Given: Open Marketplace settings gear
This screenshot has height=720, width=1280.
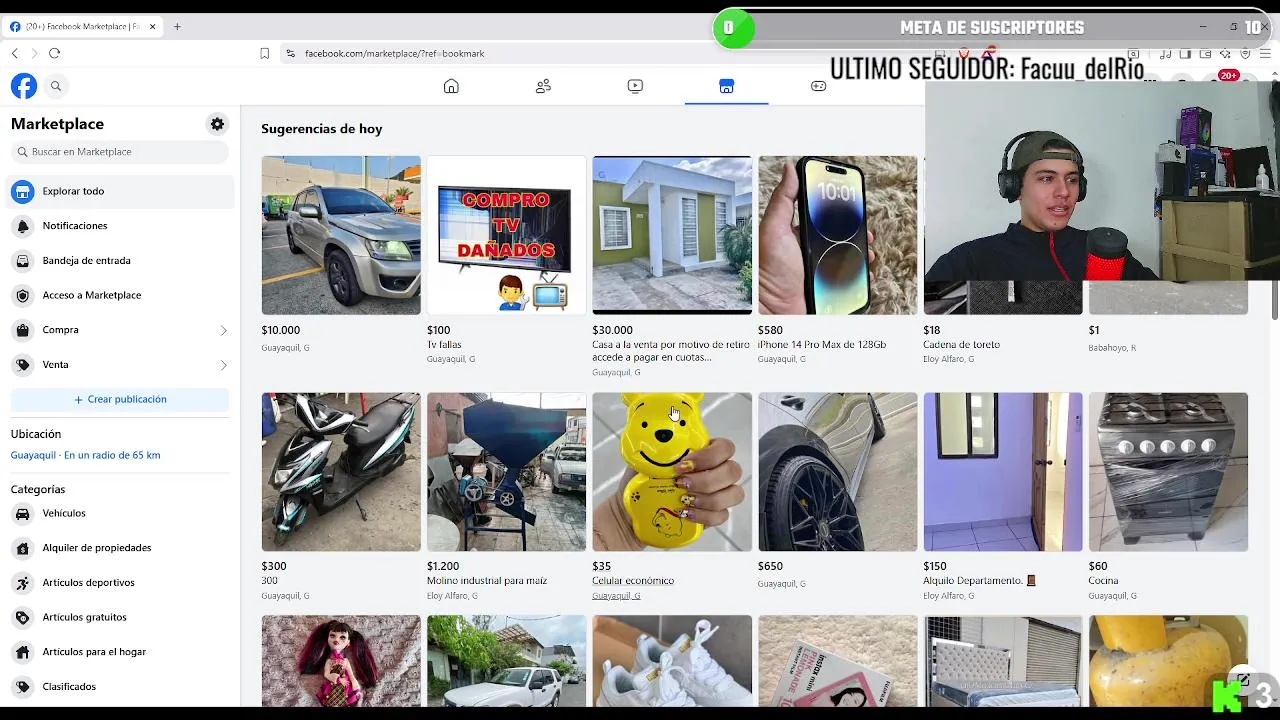Looking at the screenshot, I should point(217,124).
